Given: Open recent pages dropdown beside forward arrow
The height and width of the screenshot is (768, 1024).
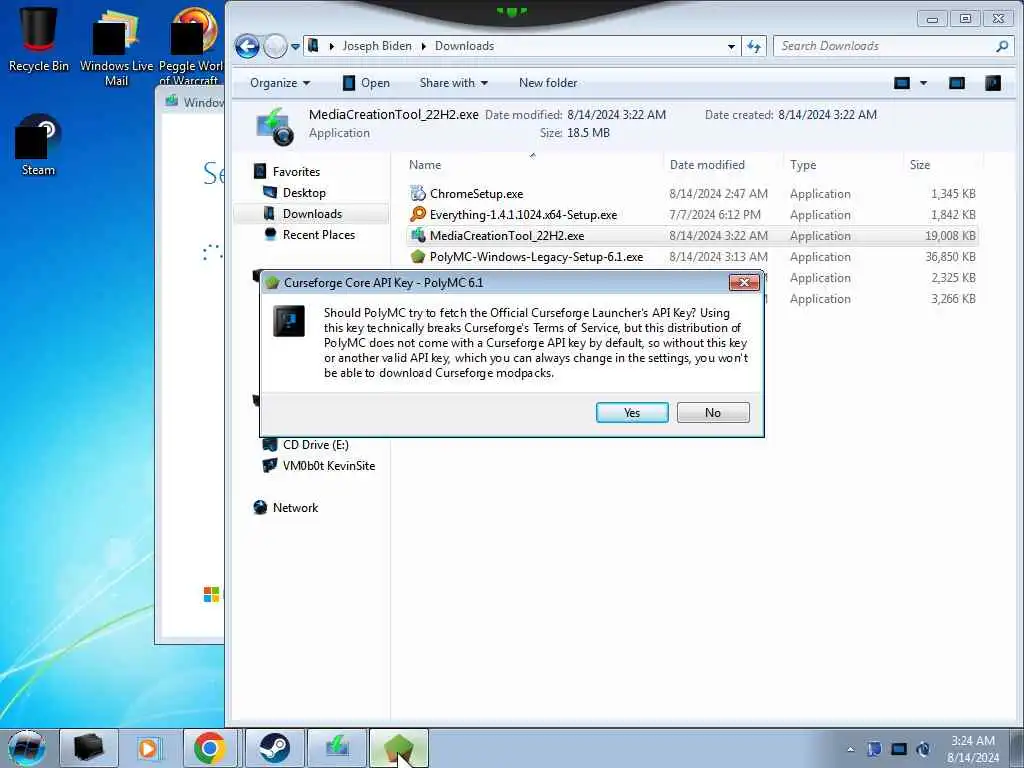Looking at the screenshot, I should 295,46.
